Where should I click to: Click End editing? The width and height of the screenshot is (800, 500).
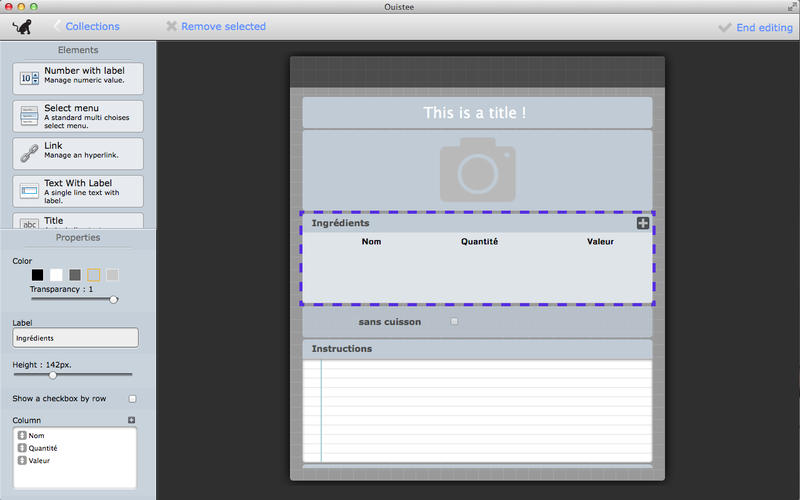click(x=756, y=28)
